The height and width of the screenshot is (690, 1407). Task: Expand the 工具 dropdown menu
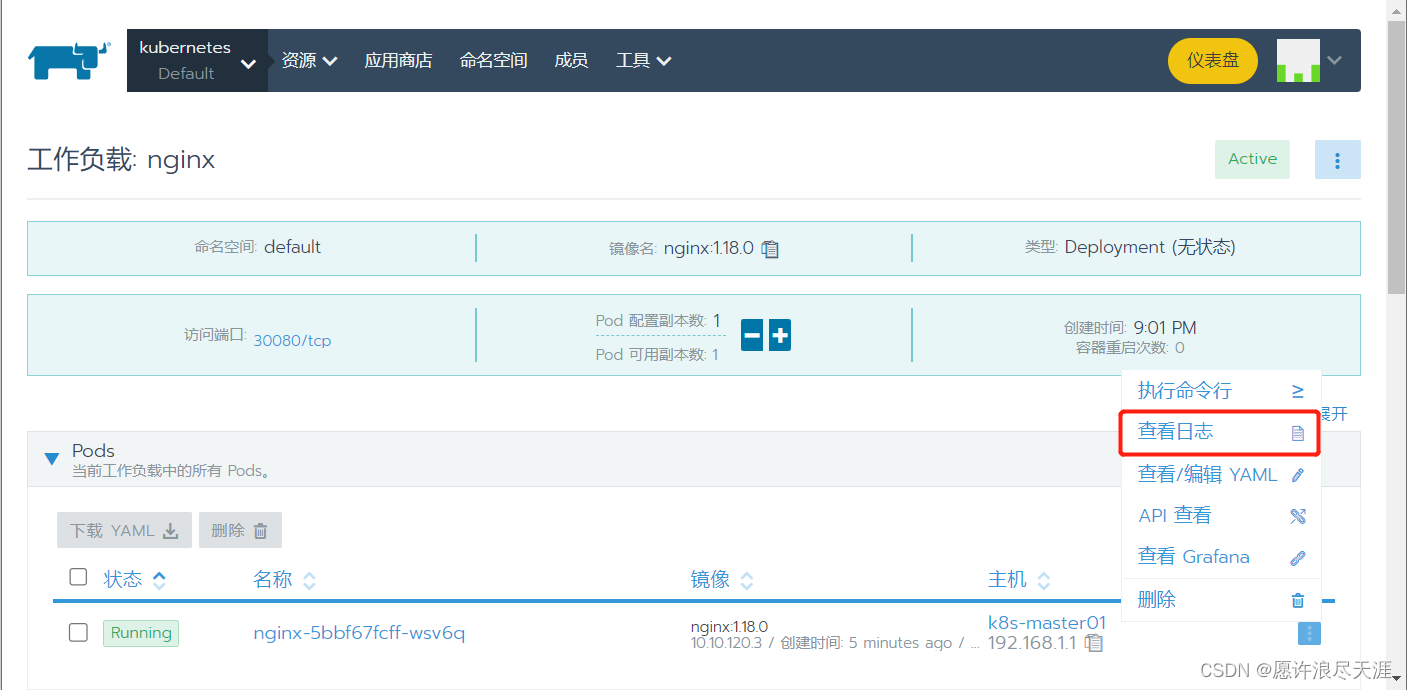point(644,60)
